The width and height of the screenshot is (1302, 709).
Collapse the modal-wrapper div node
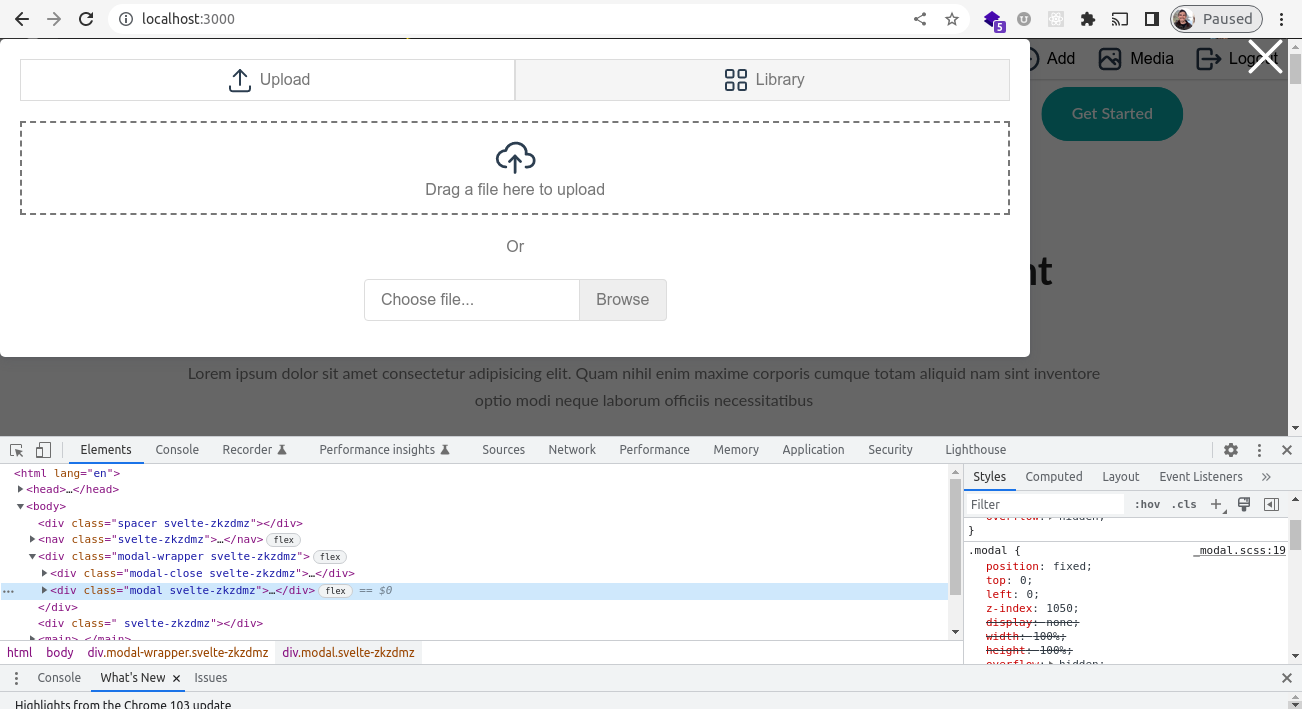tap(33, 557)
